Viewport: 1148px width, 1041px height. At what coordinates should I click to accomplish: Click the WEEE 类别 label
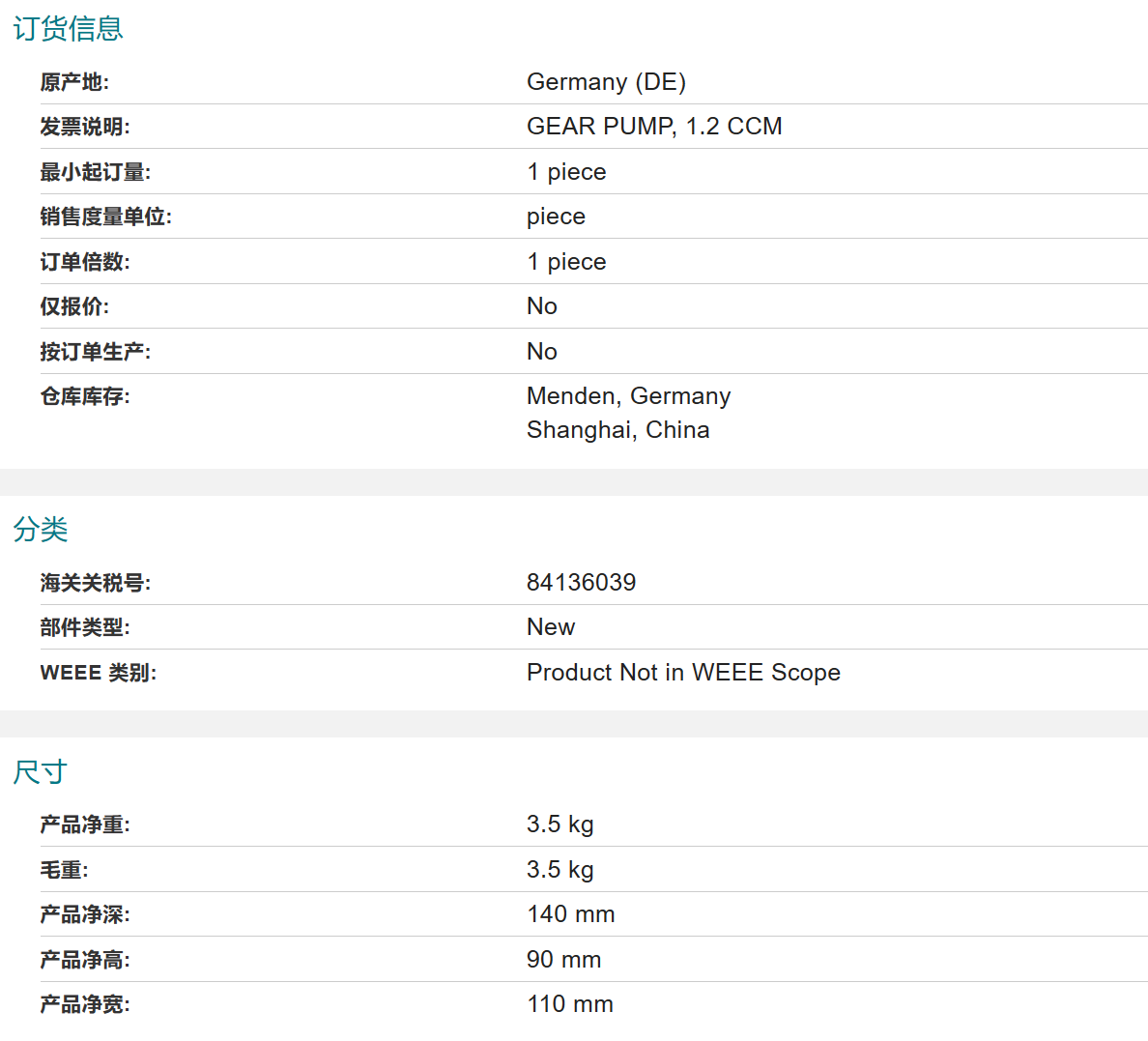[99, 673]
